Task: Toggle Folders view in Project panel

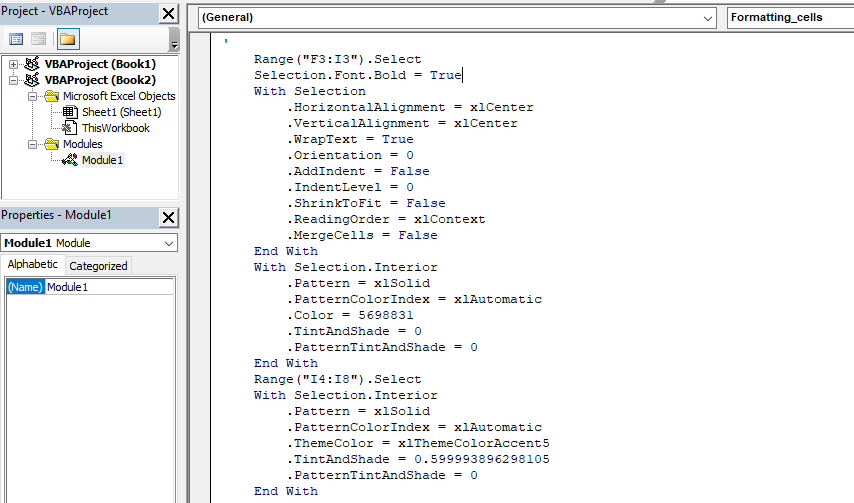Action: tap(68, 39)
